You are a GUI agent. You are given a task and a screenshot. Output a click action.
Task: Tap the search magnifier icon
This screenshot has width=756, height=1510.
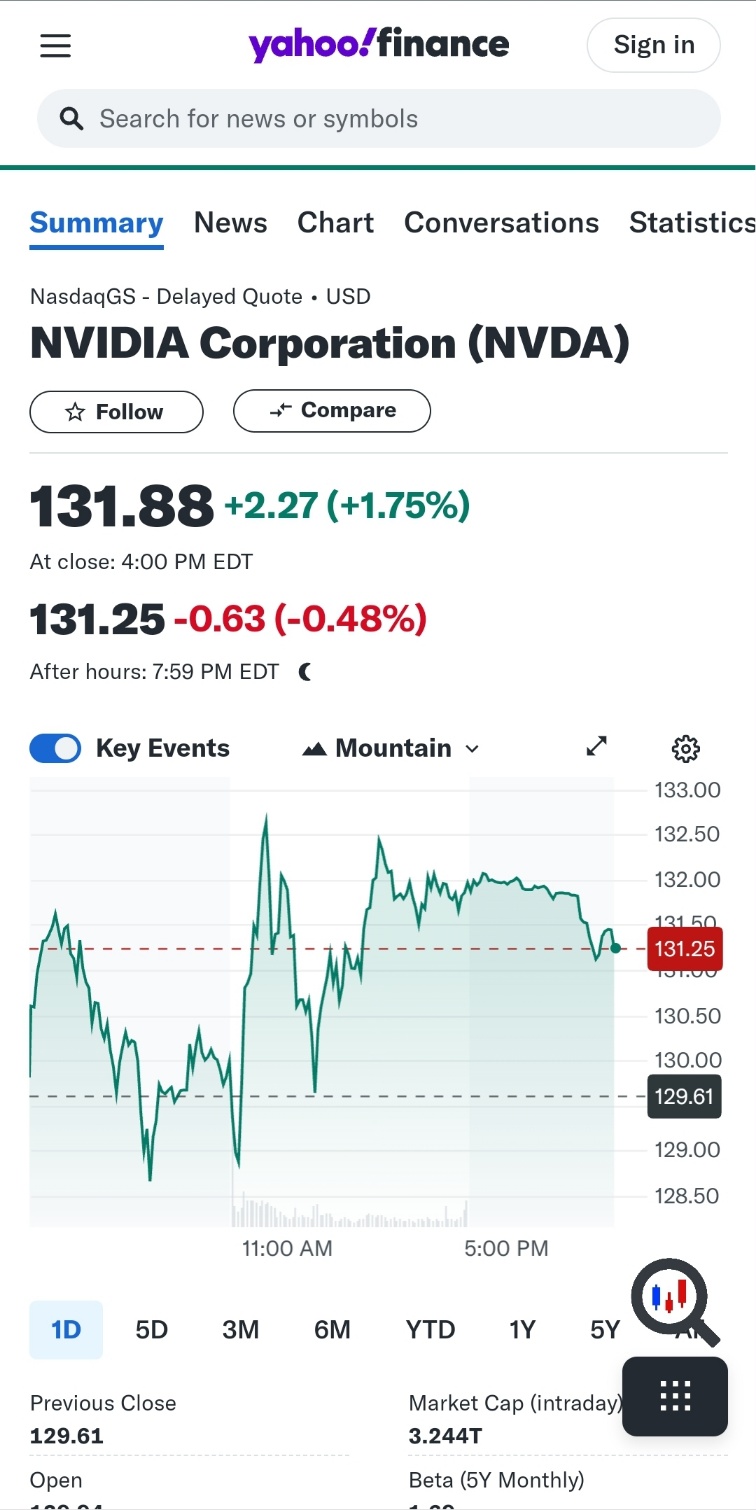tap(71, 119)
